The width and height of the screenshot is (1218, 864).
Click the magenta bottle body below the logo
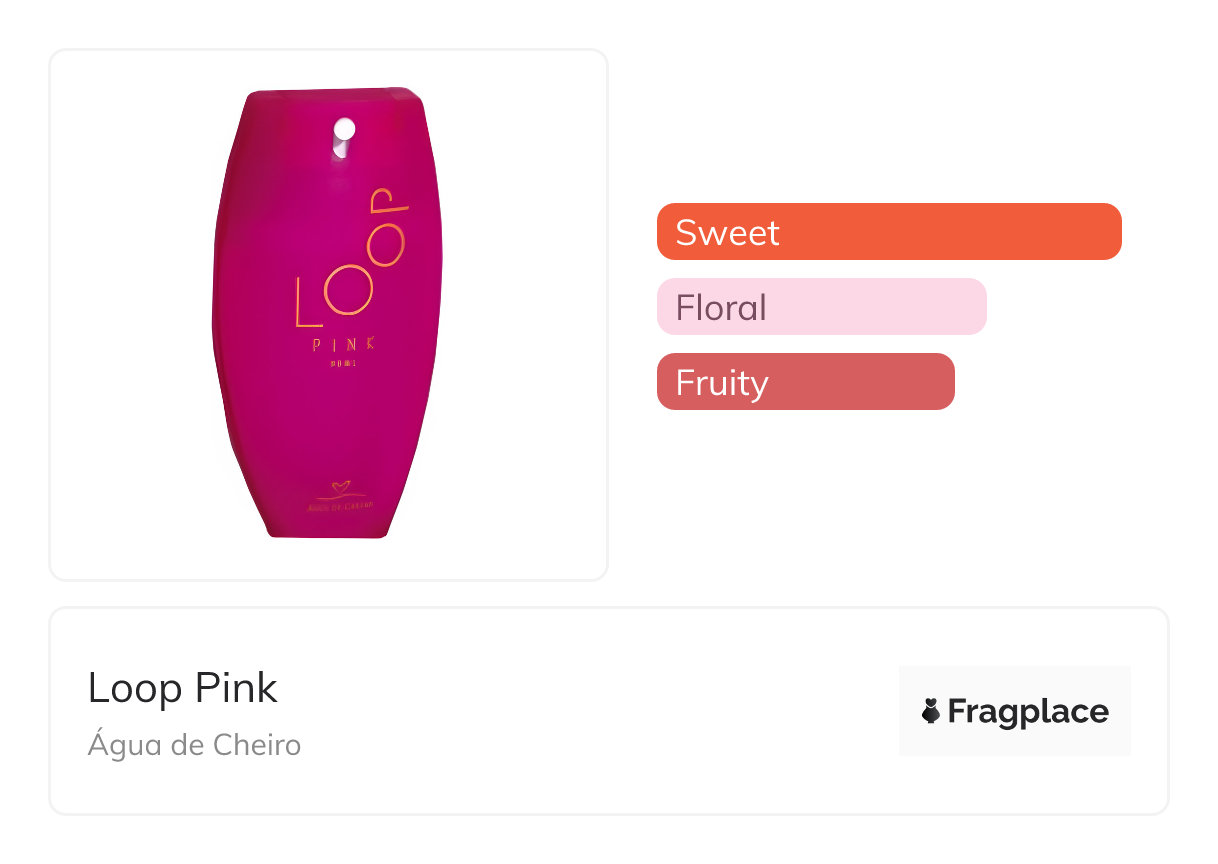[328, 430]
